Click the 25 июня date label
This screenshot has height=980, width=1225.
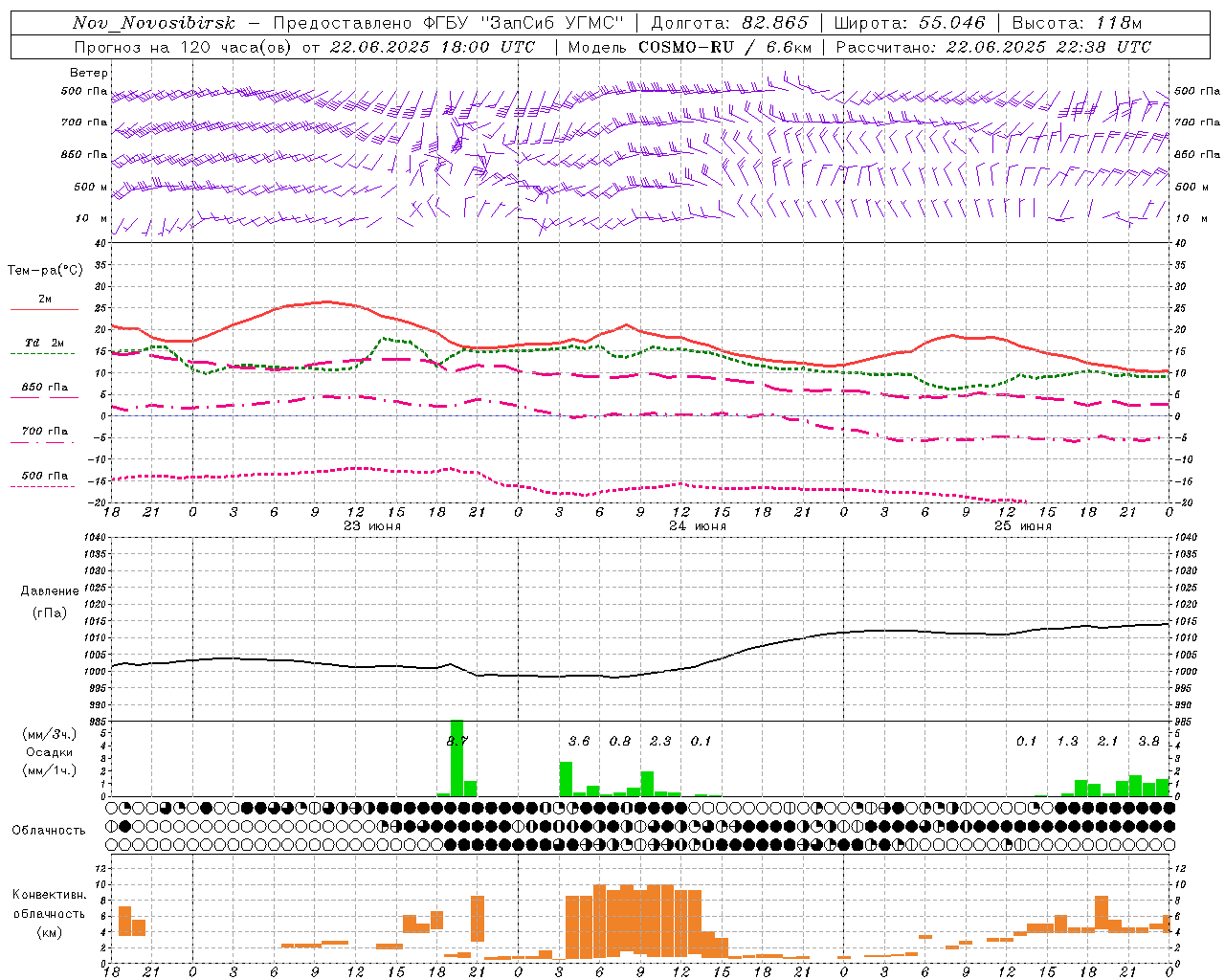[1023, 526]
